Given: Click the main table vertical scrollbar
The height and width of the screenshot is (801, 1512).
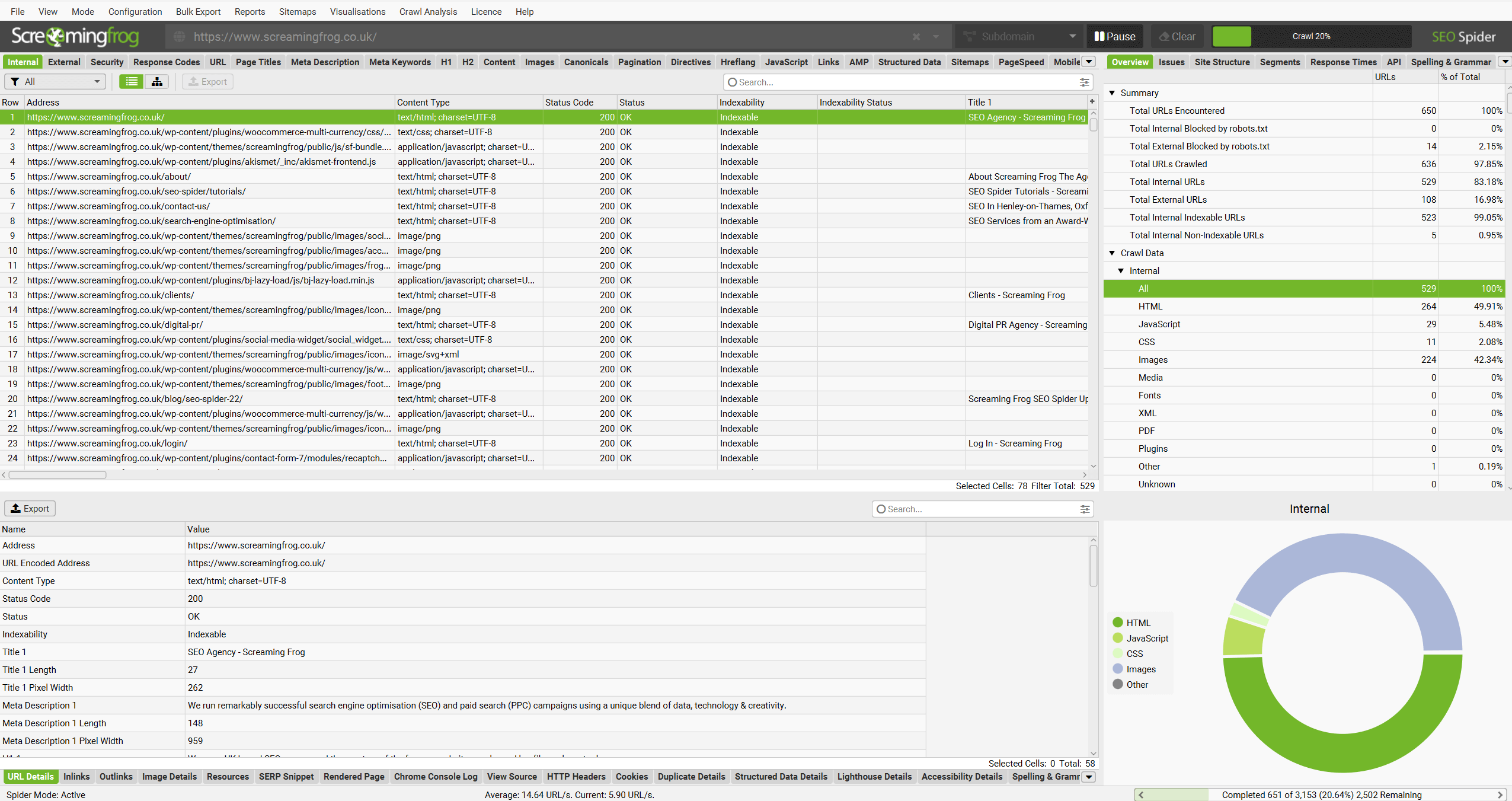Looking at the screenshot, I should pyautogui.click(x=1094, y=126).
